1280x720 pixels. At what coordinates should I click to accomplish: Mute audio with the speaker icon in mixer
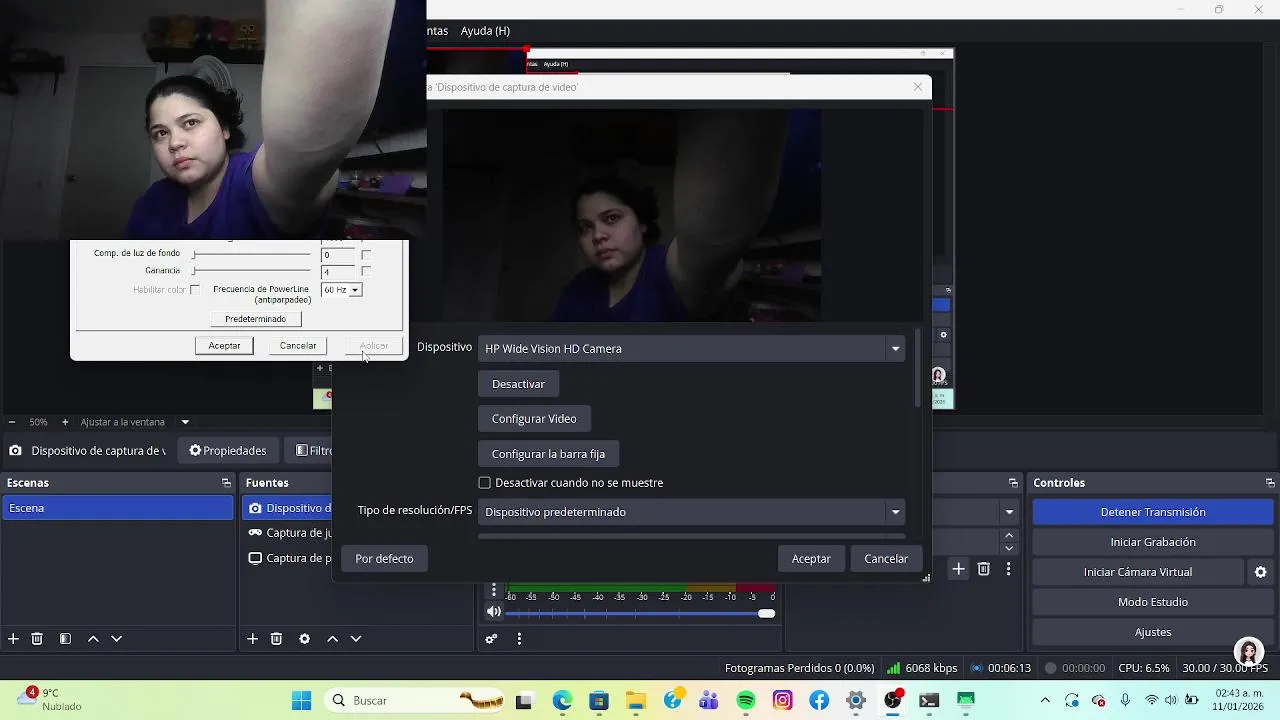tap(494, 612)
